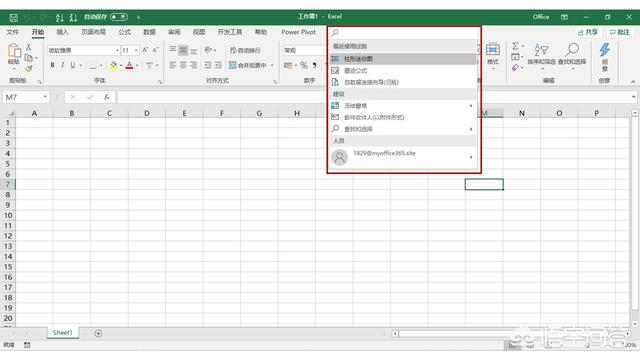This screenshot has height=360, width=640.
Task: Switch to the Power Pivot tab
Action: pos(298,32)
